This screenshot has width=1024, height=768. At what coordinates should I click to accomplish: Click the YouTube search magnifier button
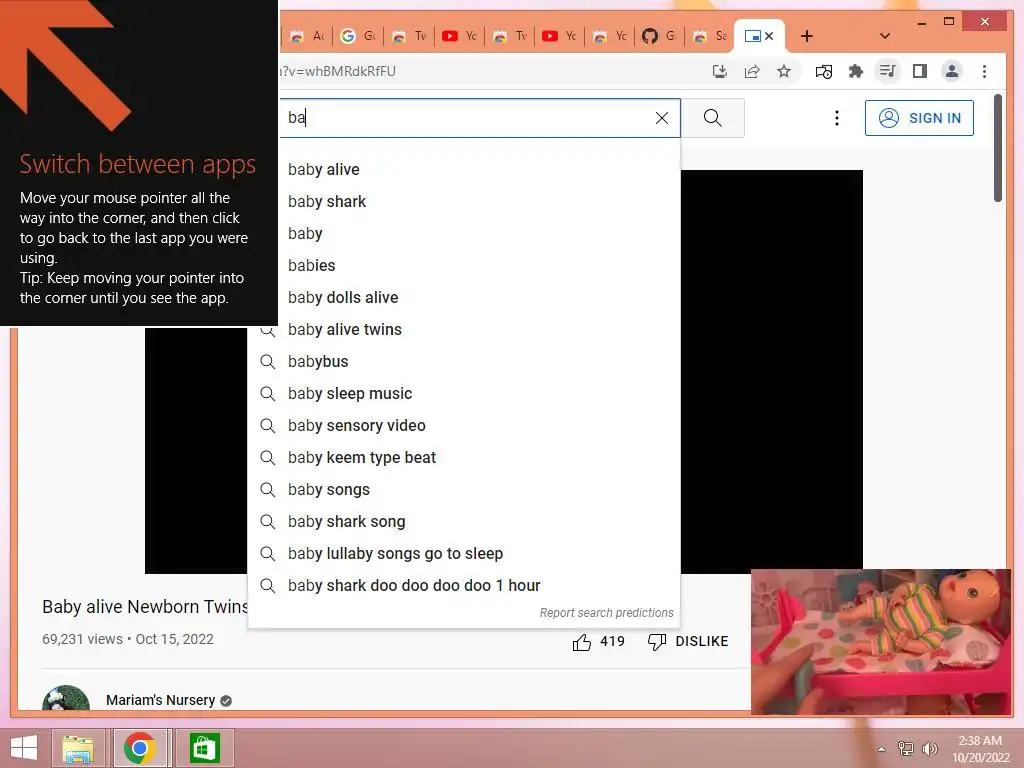[x=712, y=118]
